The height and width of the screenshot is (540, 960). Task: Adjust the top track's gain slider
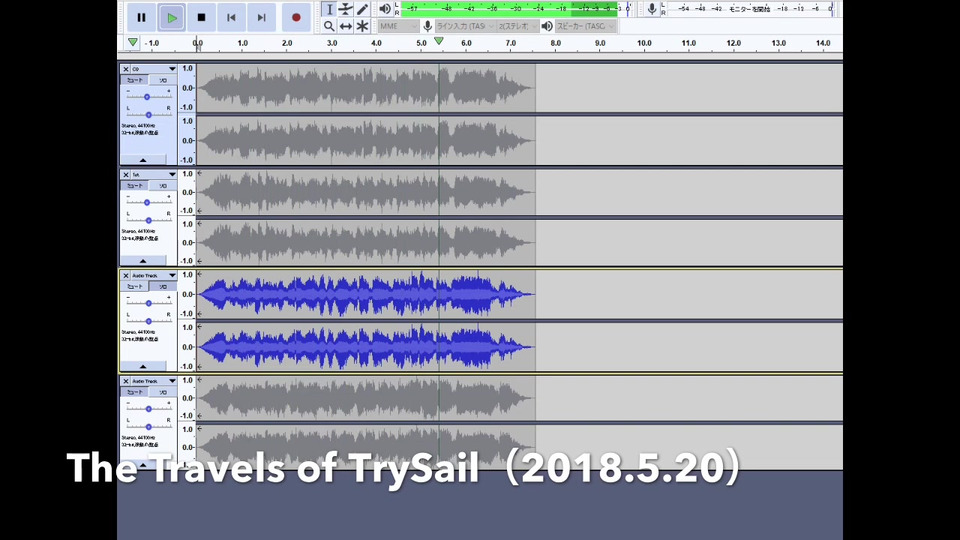tap(148, 97)
